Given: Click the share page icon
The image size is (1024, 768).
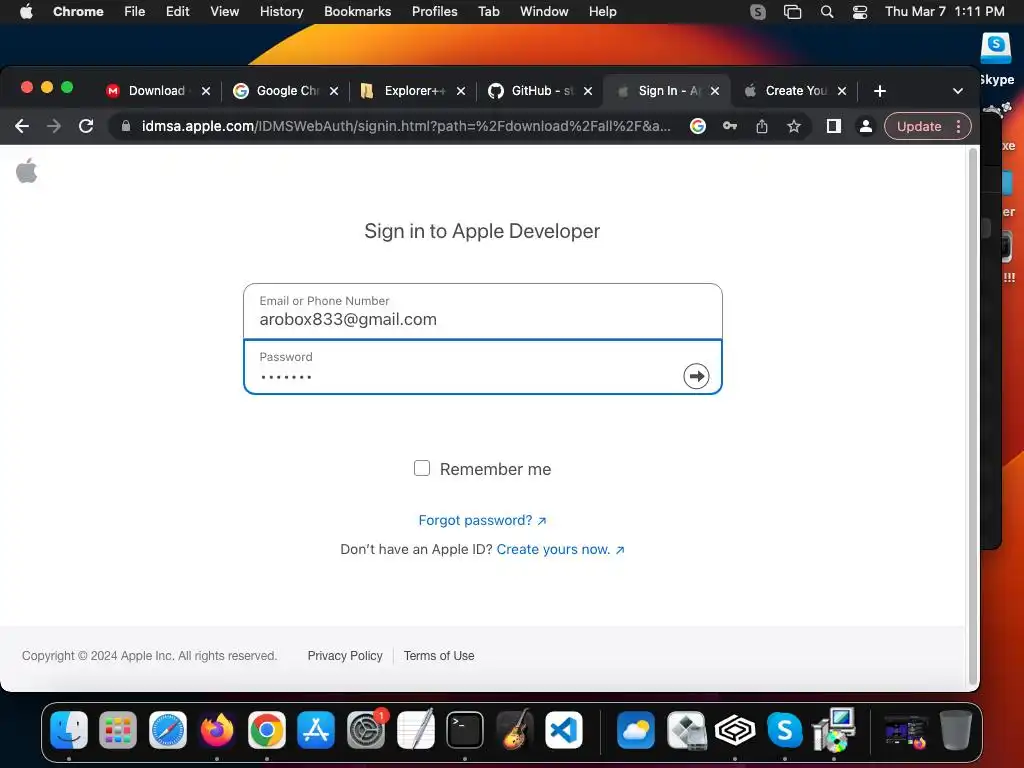Looking at the screenshot, I should (761, 126).
